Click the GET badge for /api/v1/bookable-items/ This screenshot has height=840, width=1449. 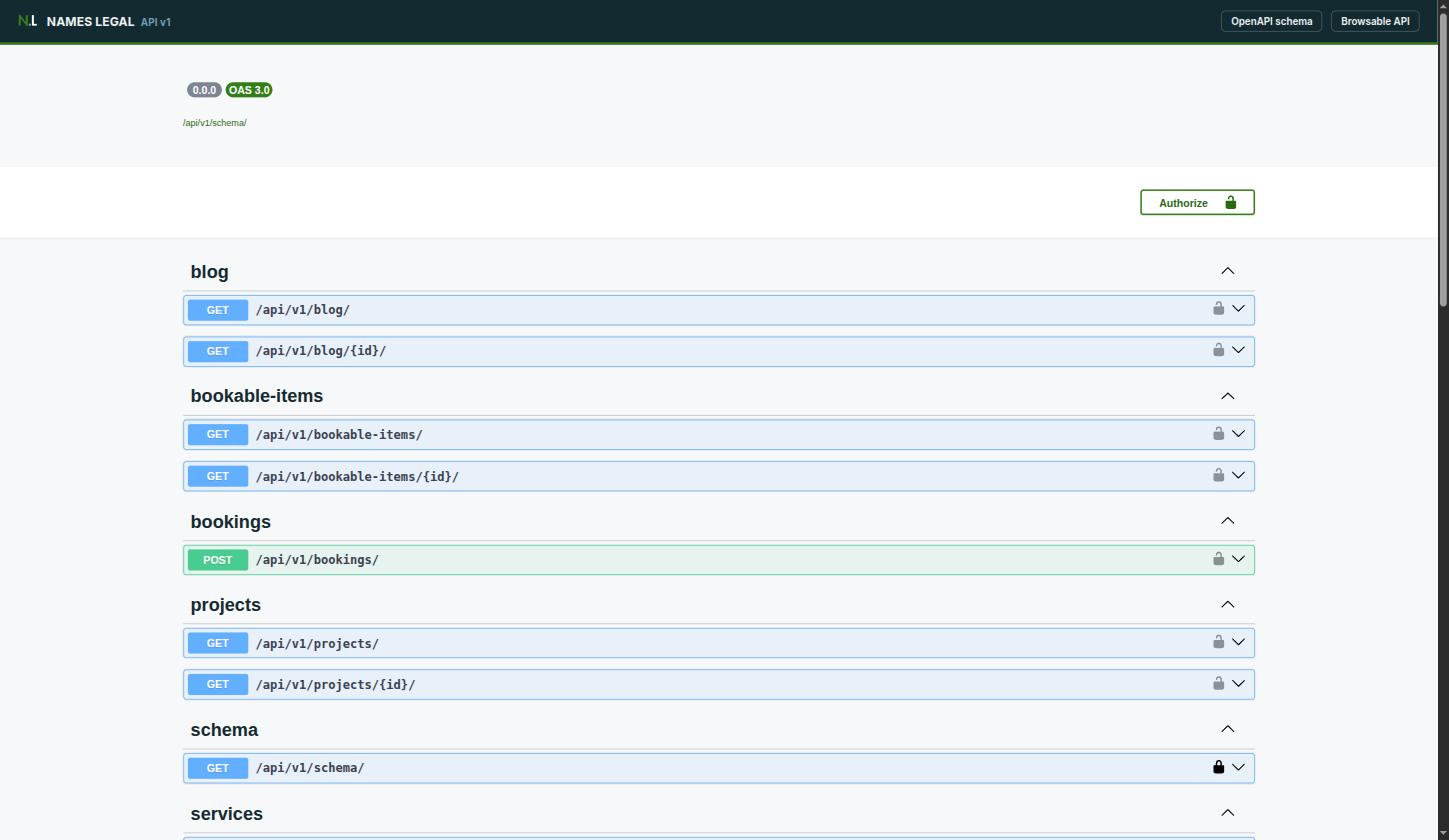(x=217, y=434)
